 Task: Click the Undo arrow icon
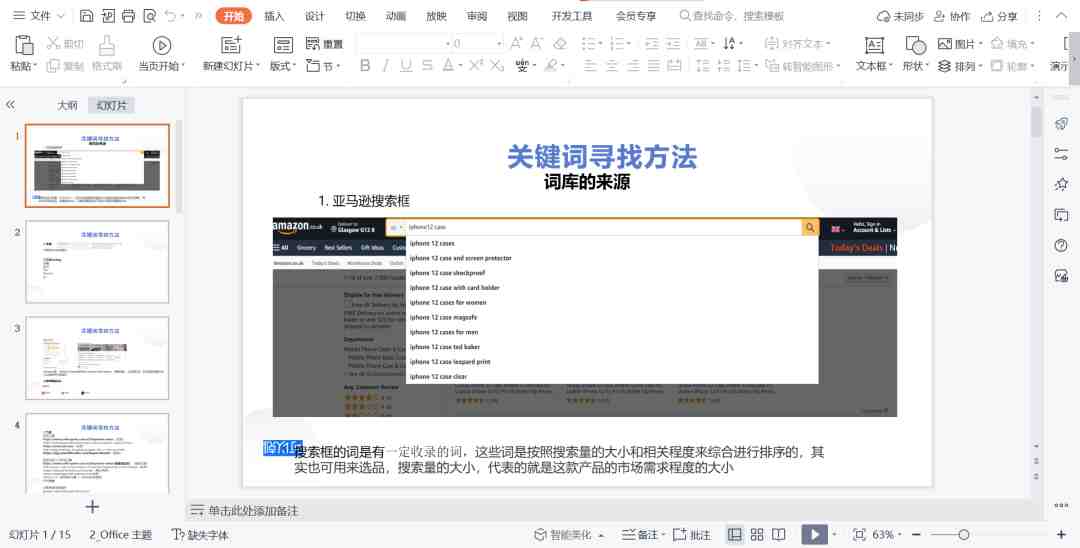coord(170,15)
